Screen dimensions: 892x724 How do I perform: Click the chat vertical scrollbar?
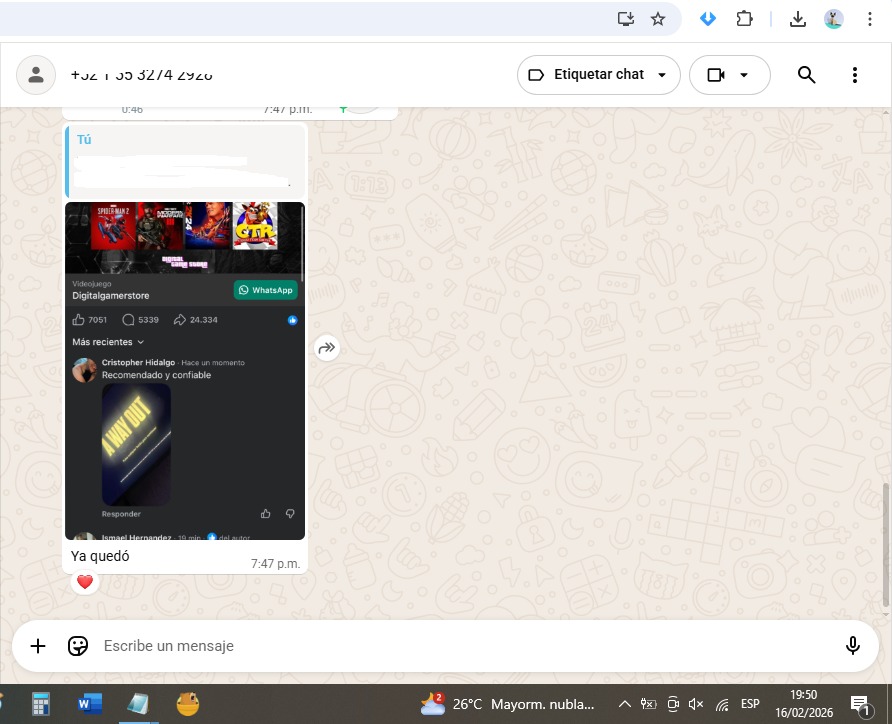885,545
